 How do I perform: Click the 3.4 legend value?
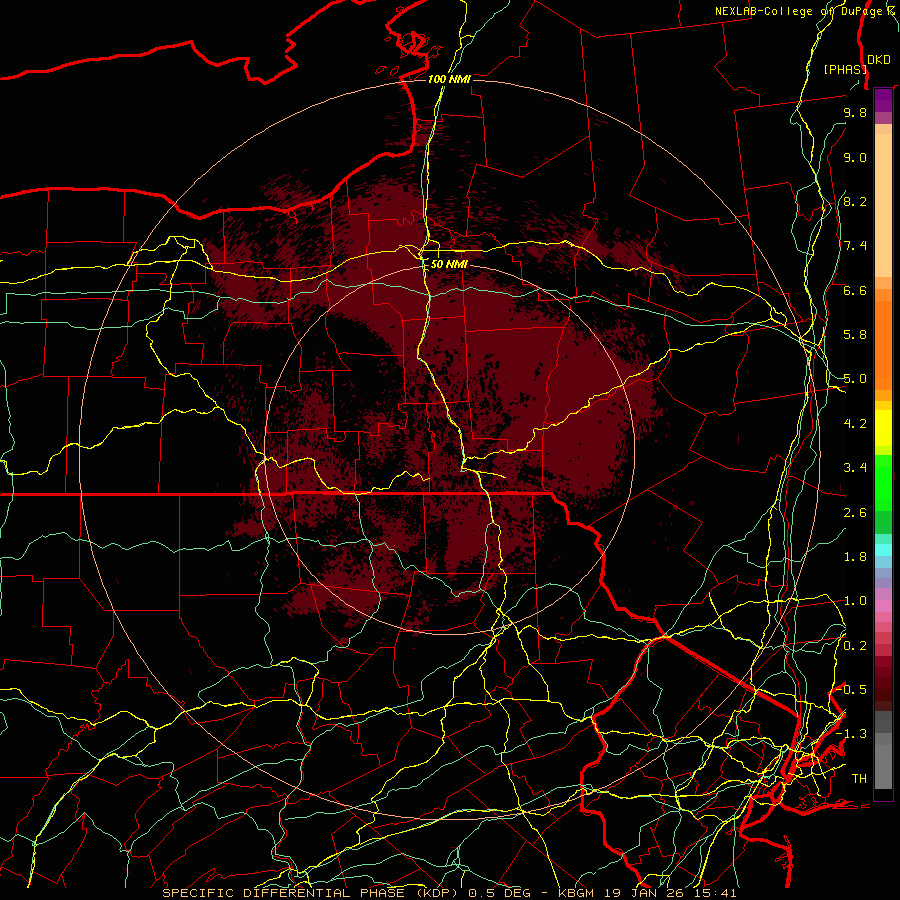(x=855, y=468)
